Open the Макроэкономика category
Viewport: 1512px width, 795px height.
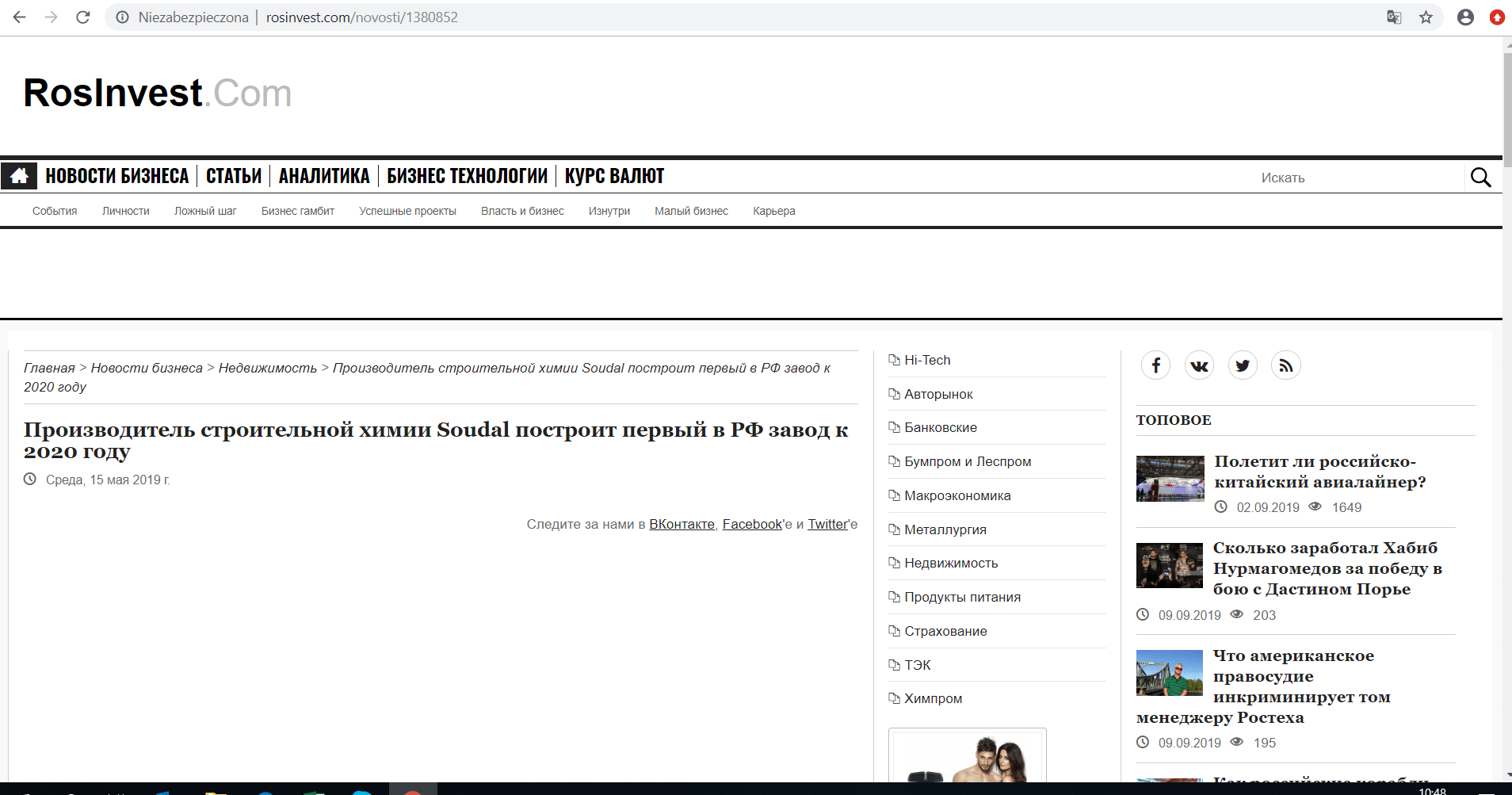point(957,495)
